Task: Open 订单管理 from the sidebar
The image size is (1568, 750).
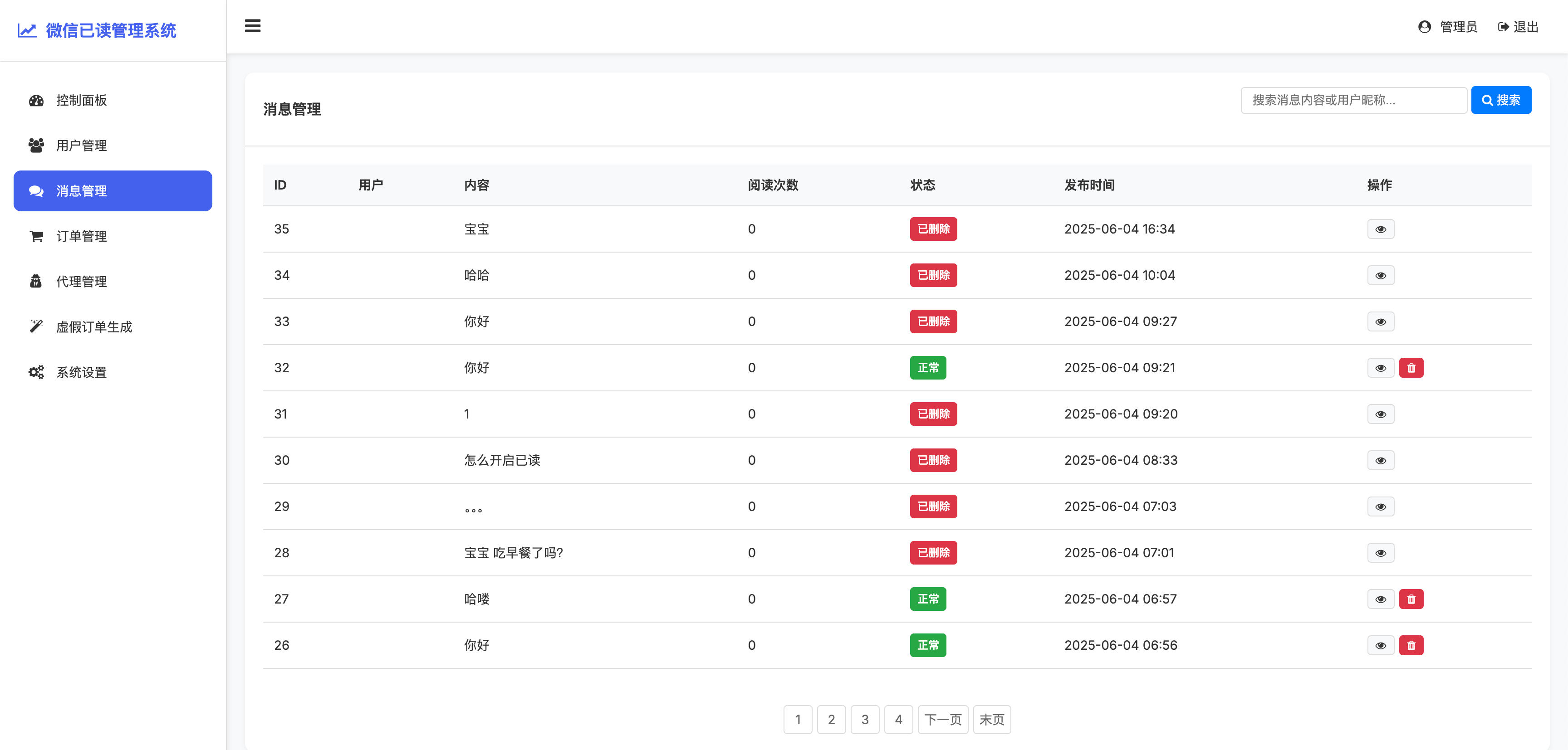Action: point(113,236)
